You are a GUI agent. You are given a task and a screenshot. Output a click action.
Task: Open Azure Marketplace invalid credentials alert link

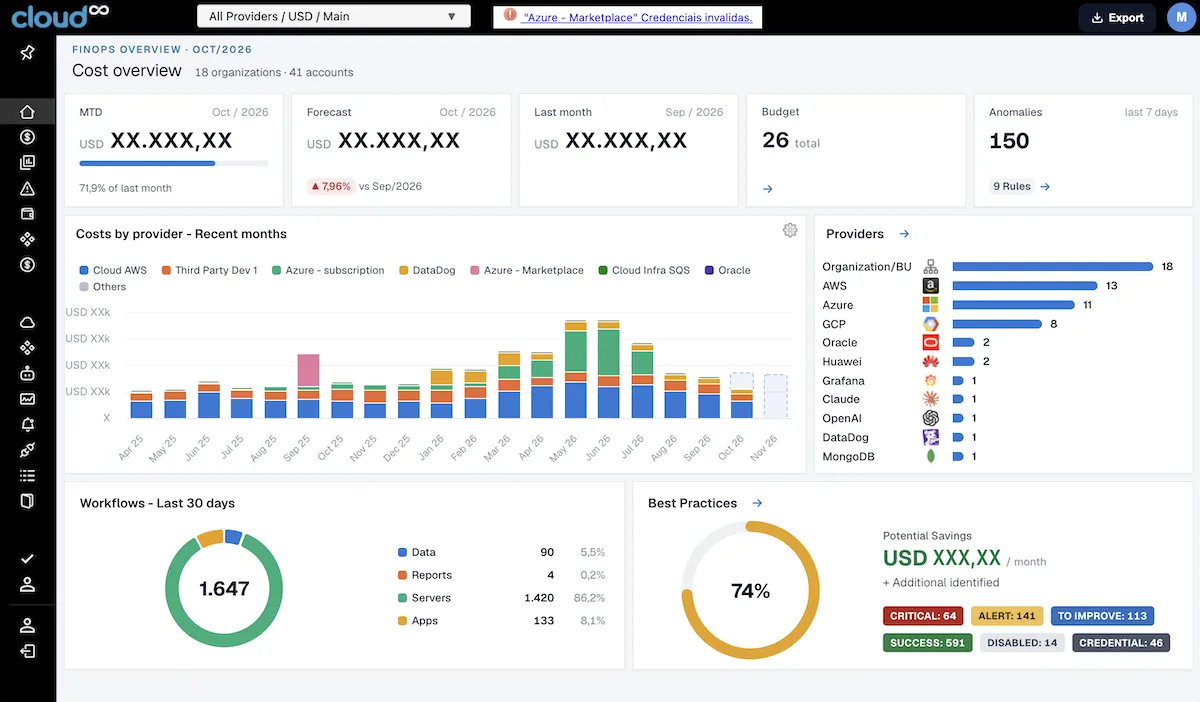pos(637,17)
